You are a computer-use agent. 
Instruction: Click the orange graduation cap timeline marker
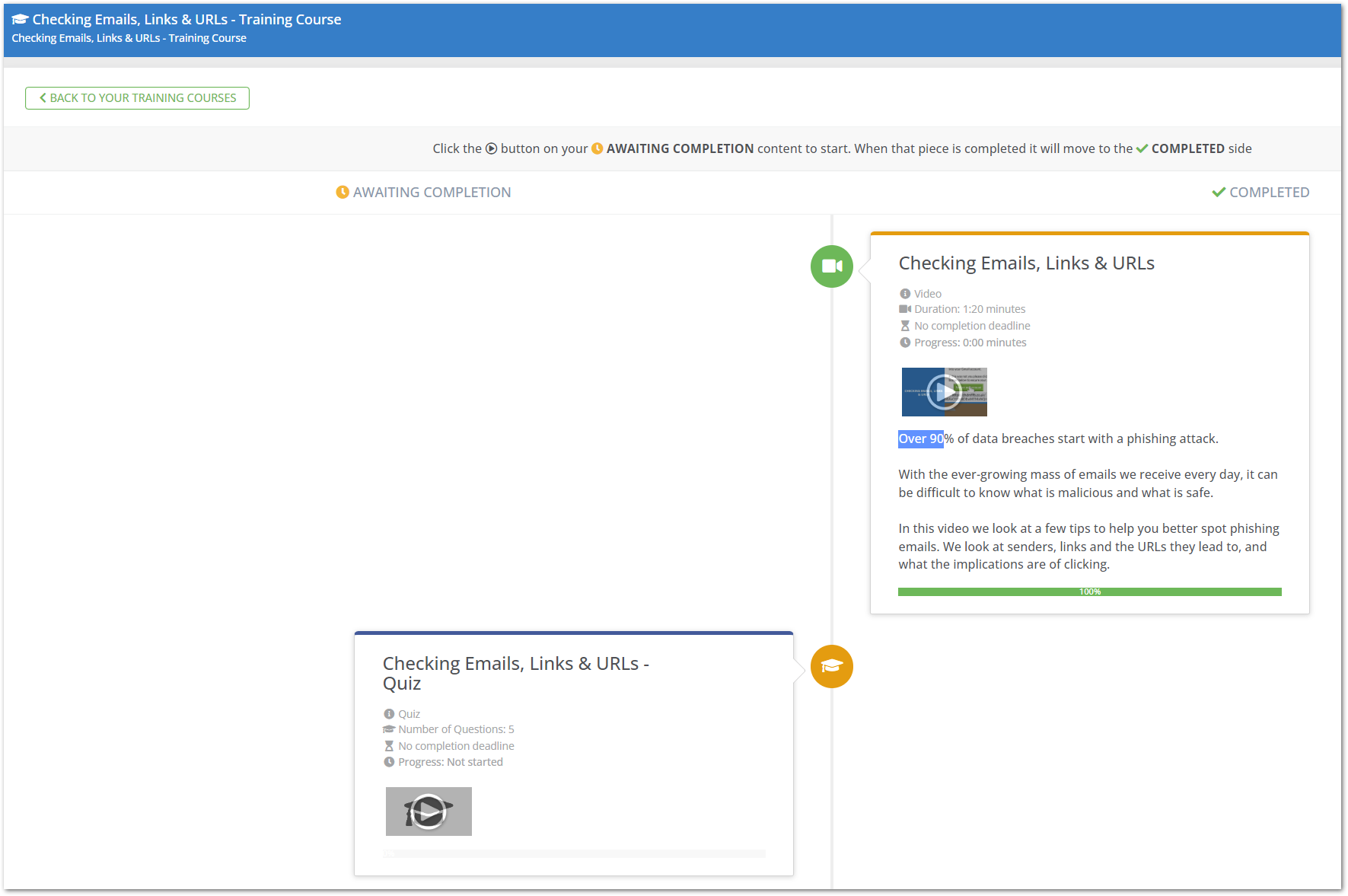(832, 667)
